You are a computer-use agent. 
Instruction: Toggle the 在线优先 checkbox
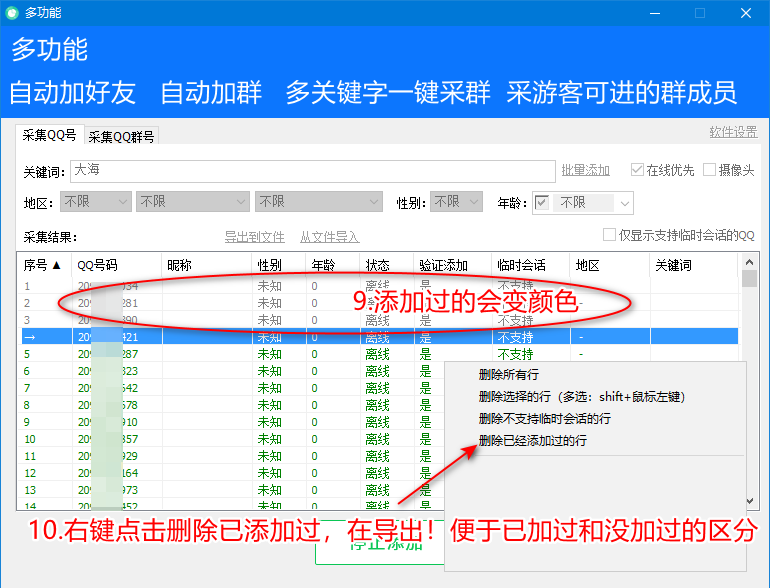tap(637, 170)
